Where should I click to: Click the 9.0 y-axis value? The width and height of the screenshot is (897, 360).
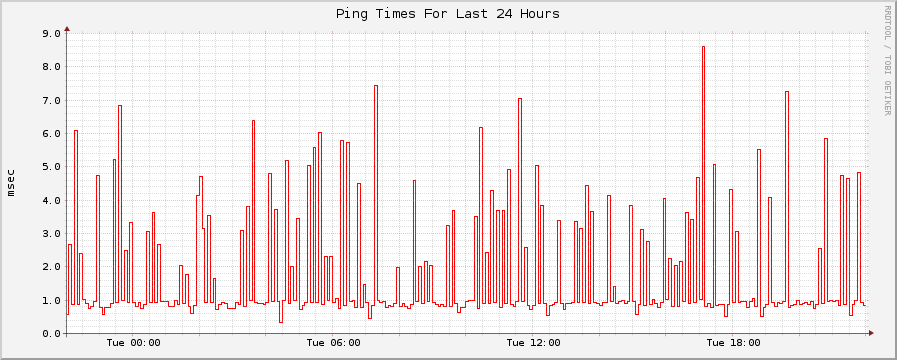tap(51, 33)
